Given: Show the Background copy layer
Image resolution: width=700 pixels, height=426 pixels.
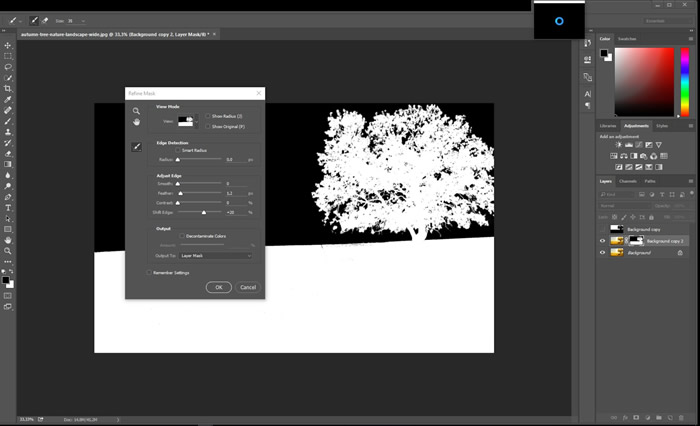Looking at the screenshot, I should coord(602,229).
